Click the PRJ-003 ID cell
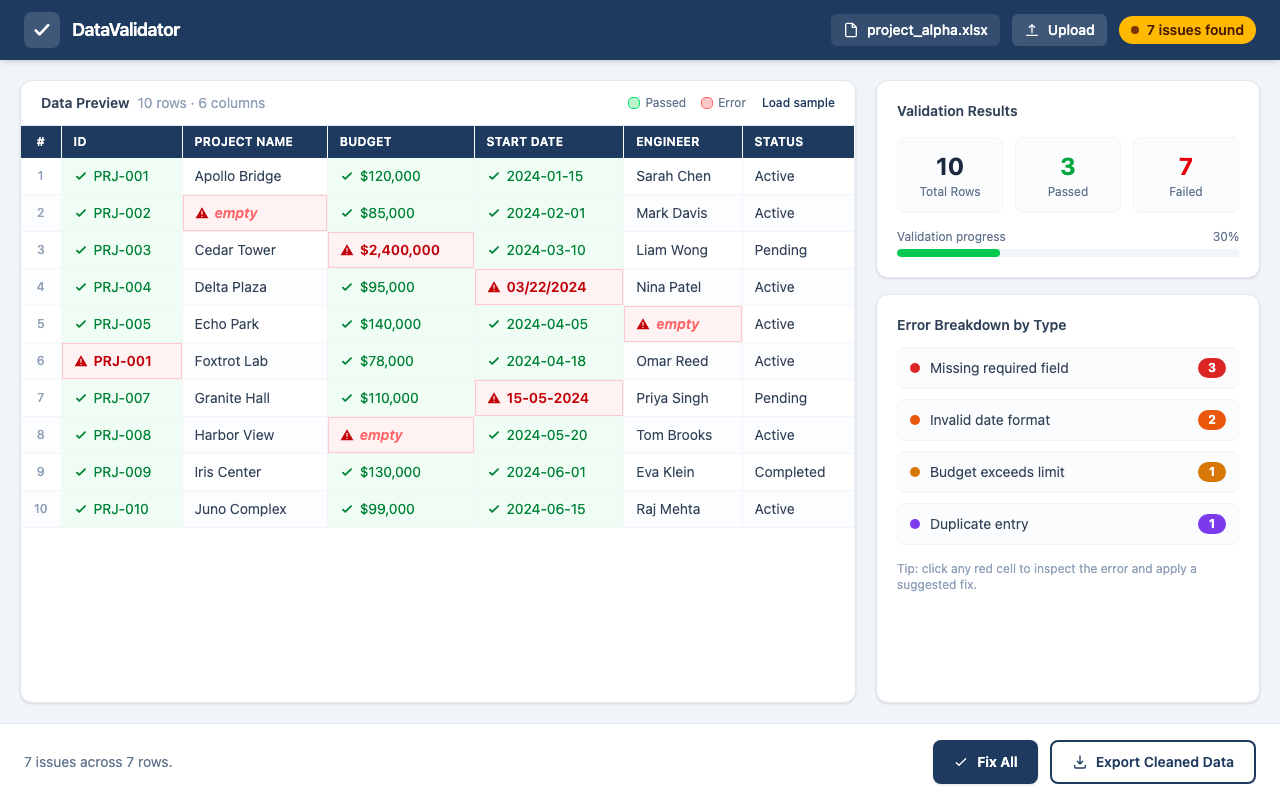Viewport: 1280px width, 800px height. coord(122,250)
